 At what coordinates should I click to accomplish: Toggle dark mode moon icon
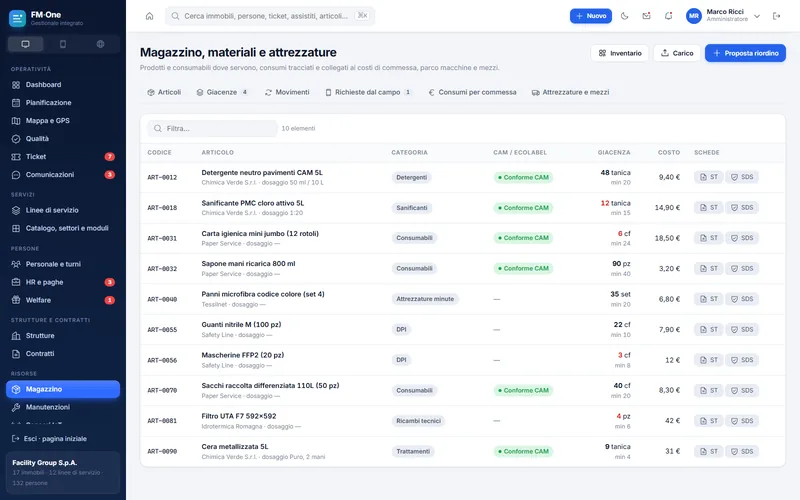coord(624,16)
